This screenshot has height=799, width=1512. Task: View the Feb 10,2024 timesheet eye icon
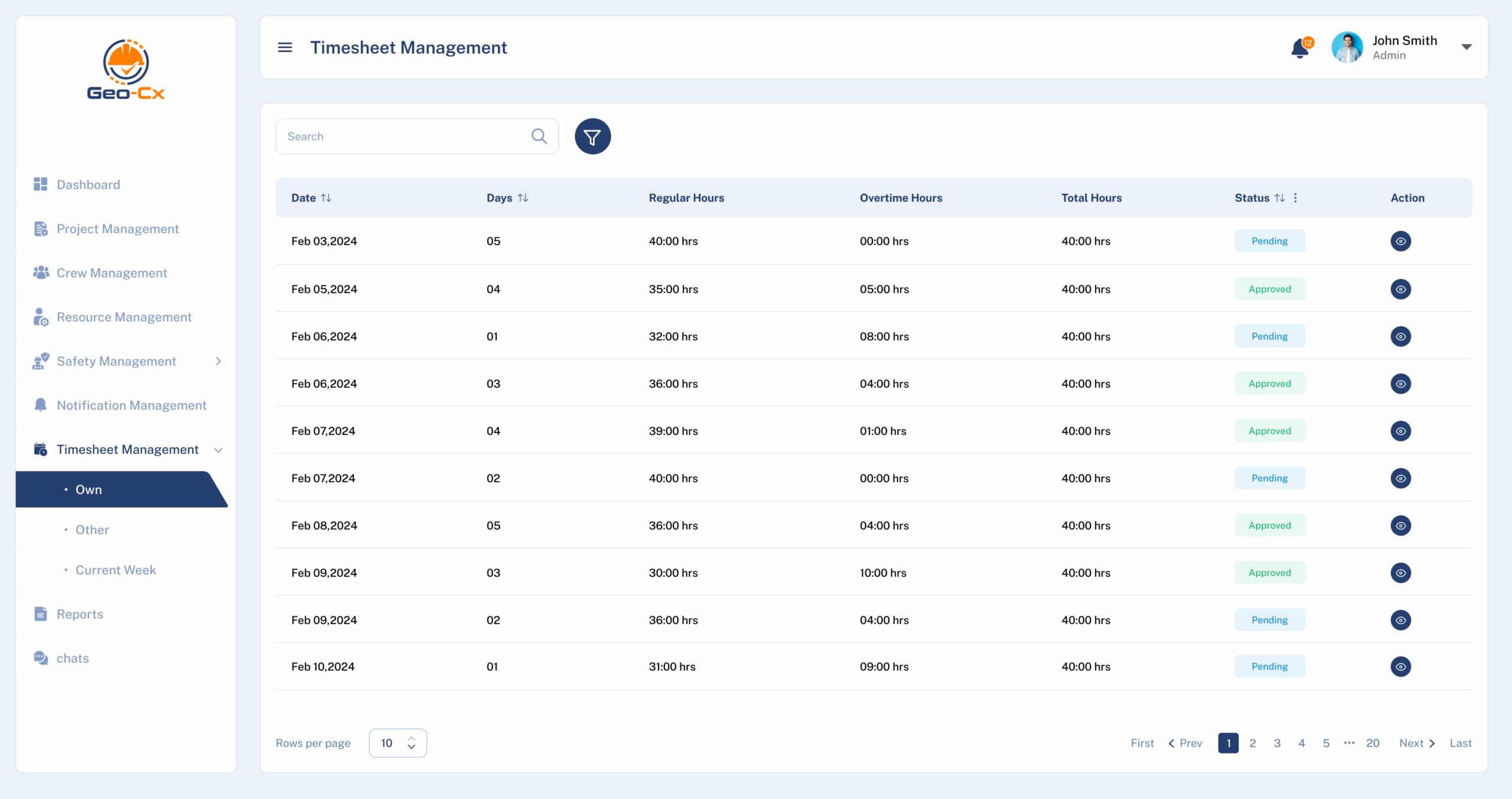click(1400, 667)
